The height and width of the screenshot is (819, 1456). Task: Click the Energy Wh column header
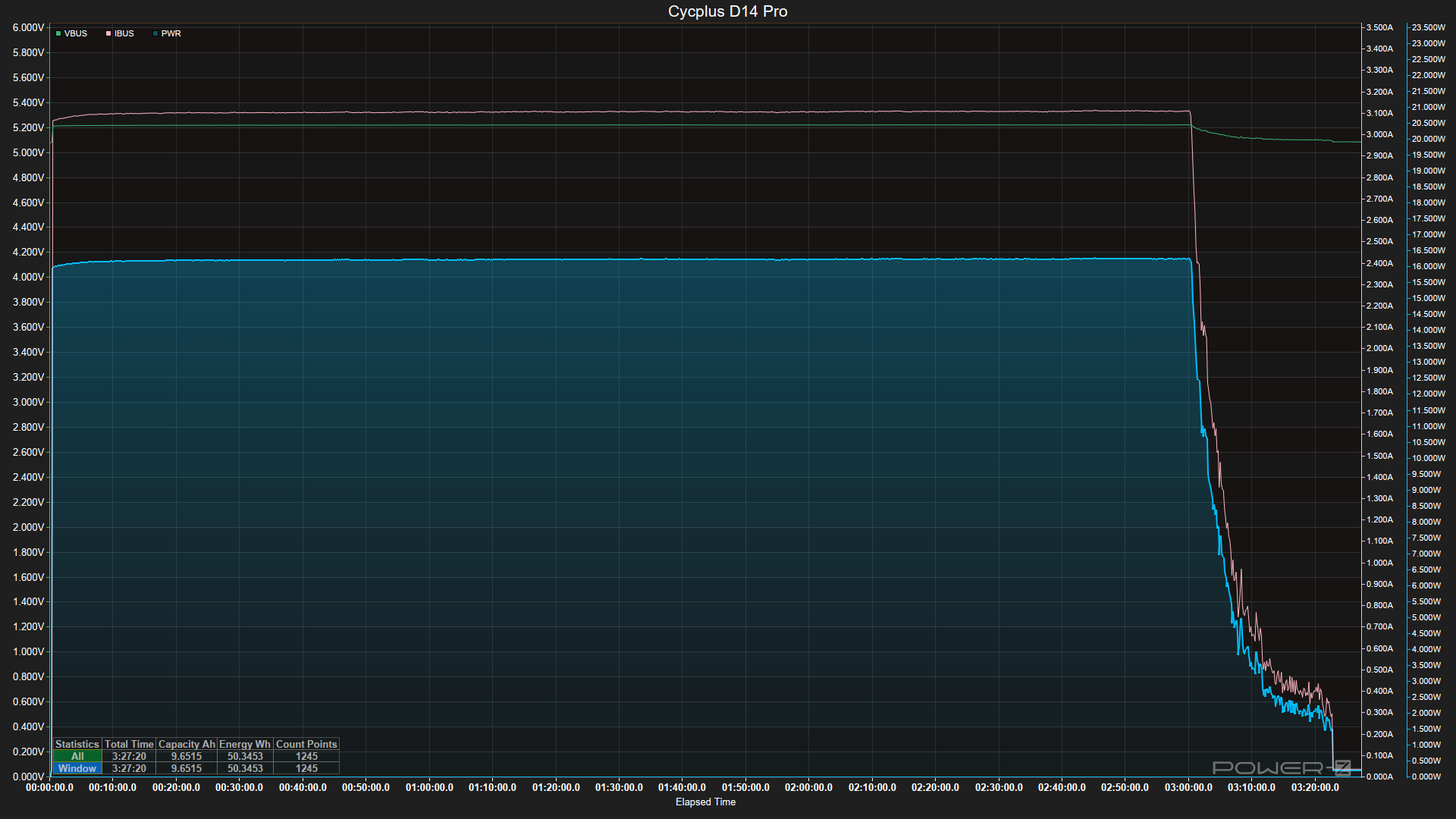coord(245,744)
